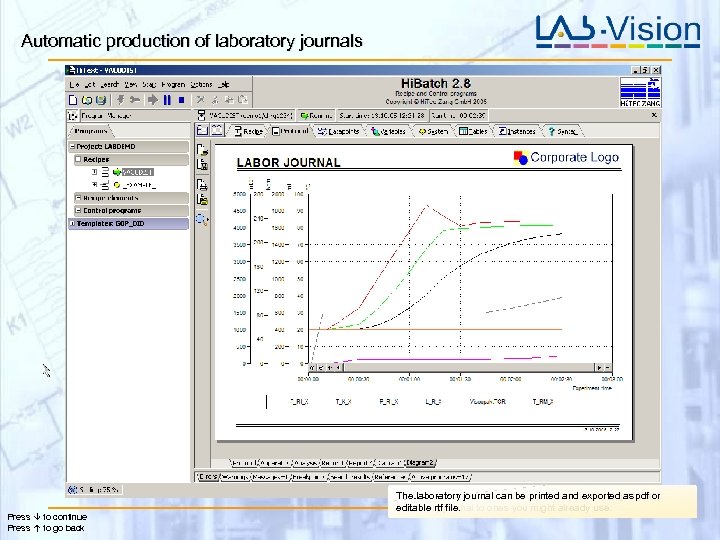The image size is (720, 540).
Task: Open the zoom magnifier dropdown icon
Action: (x=202, y=219)
